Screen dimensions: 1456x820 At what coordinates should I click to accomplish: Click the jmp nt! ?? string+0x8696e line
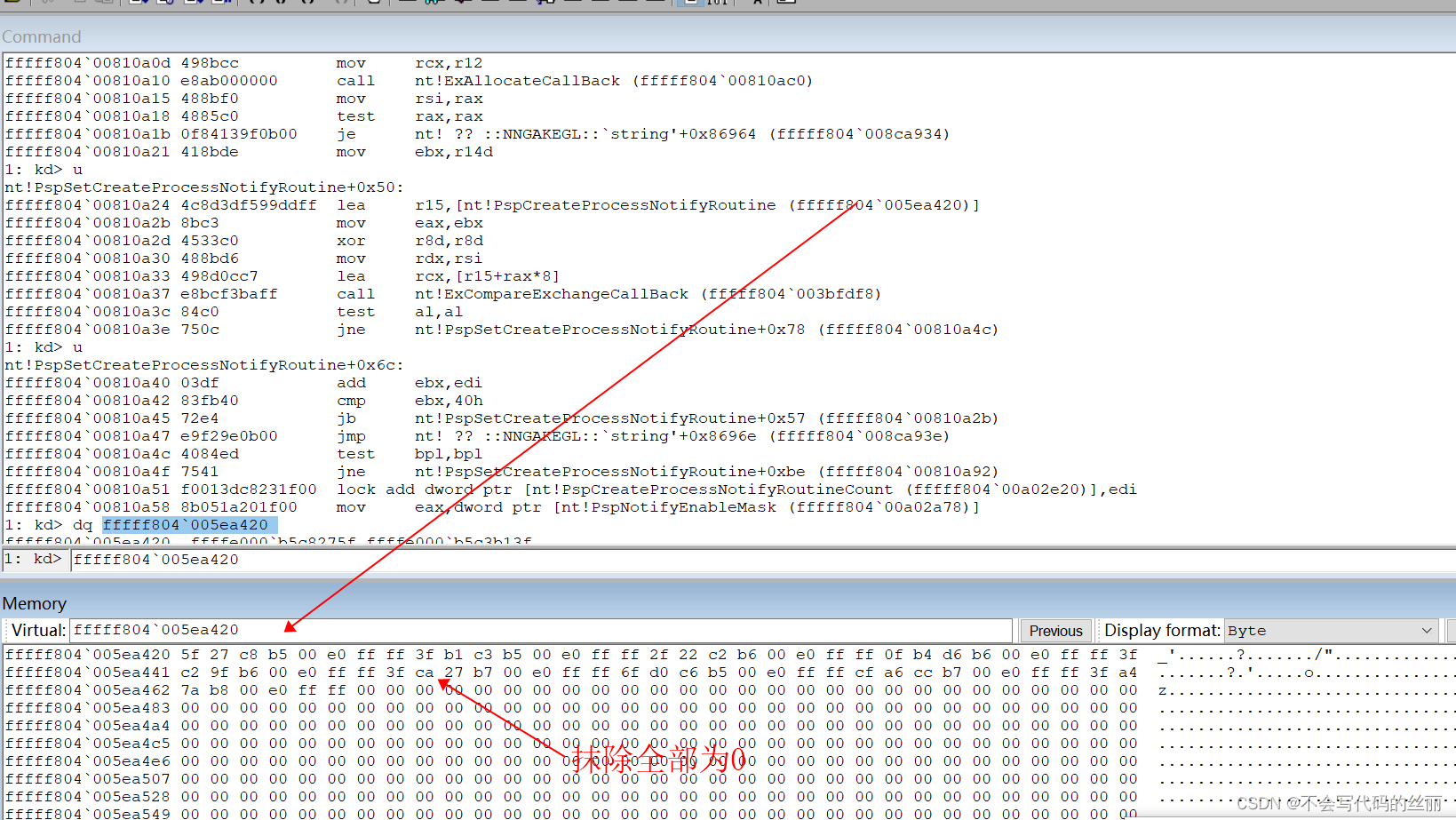(477, 436)
